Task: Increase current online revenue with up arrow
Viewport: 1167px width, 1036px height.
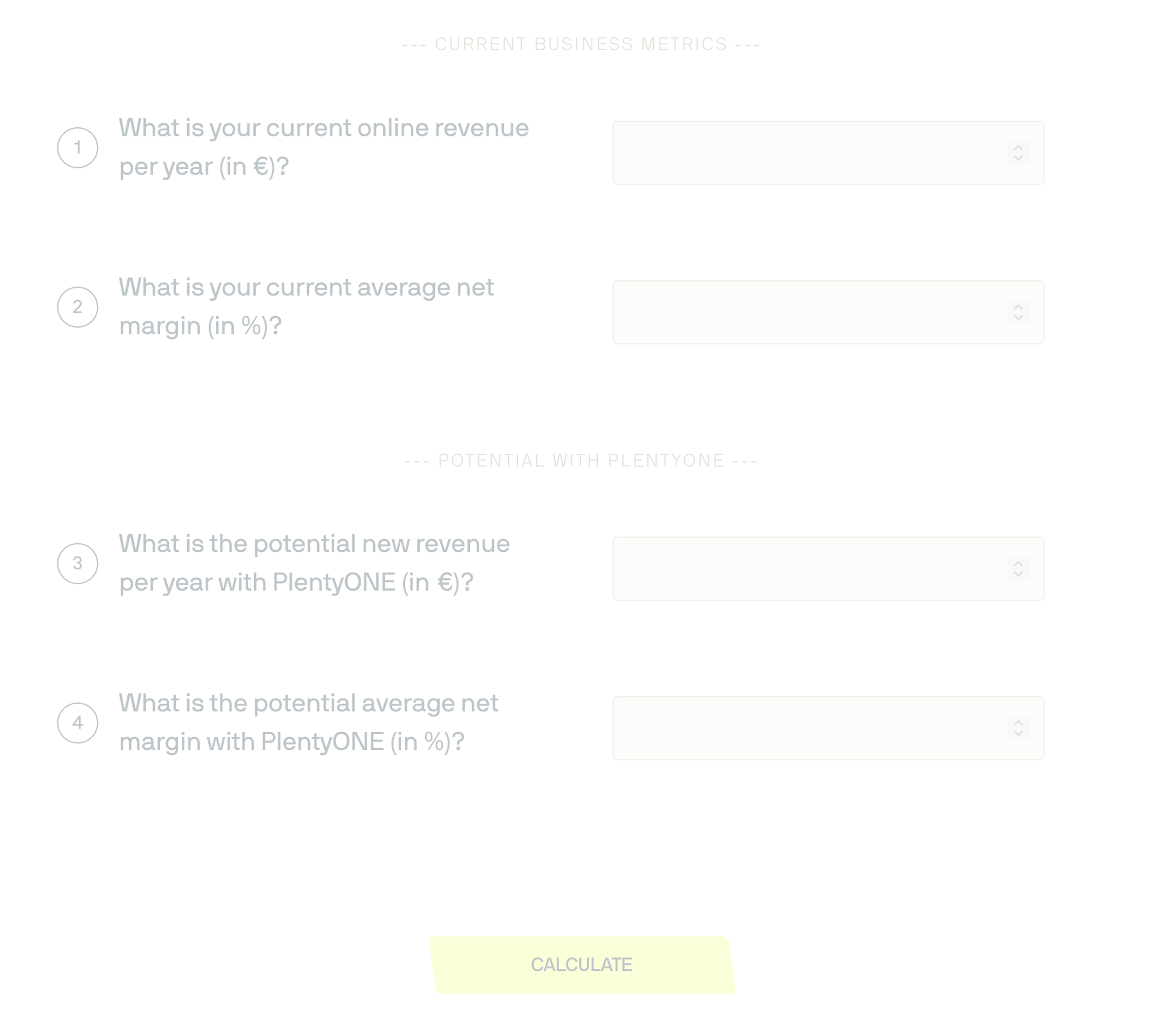Action: click(1018, 148)
